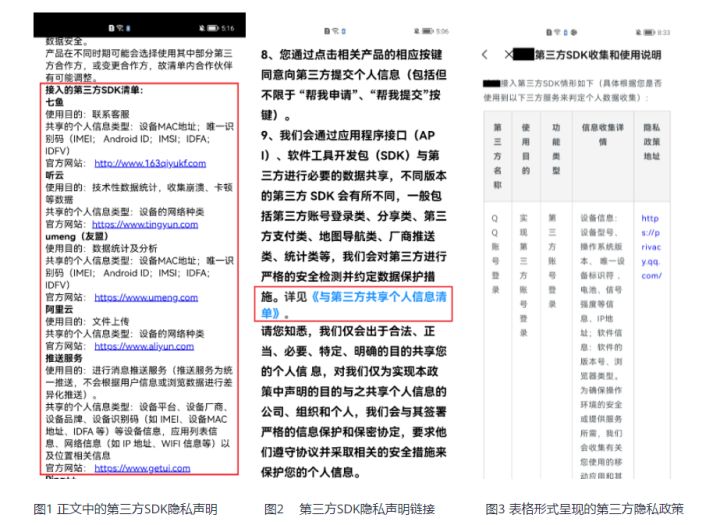Select the 七鱼 SDK heading
The width and height of the screenshot is (720, 525).
(x=54, y=102)
